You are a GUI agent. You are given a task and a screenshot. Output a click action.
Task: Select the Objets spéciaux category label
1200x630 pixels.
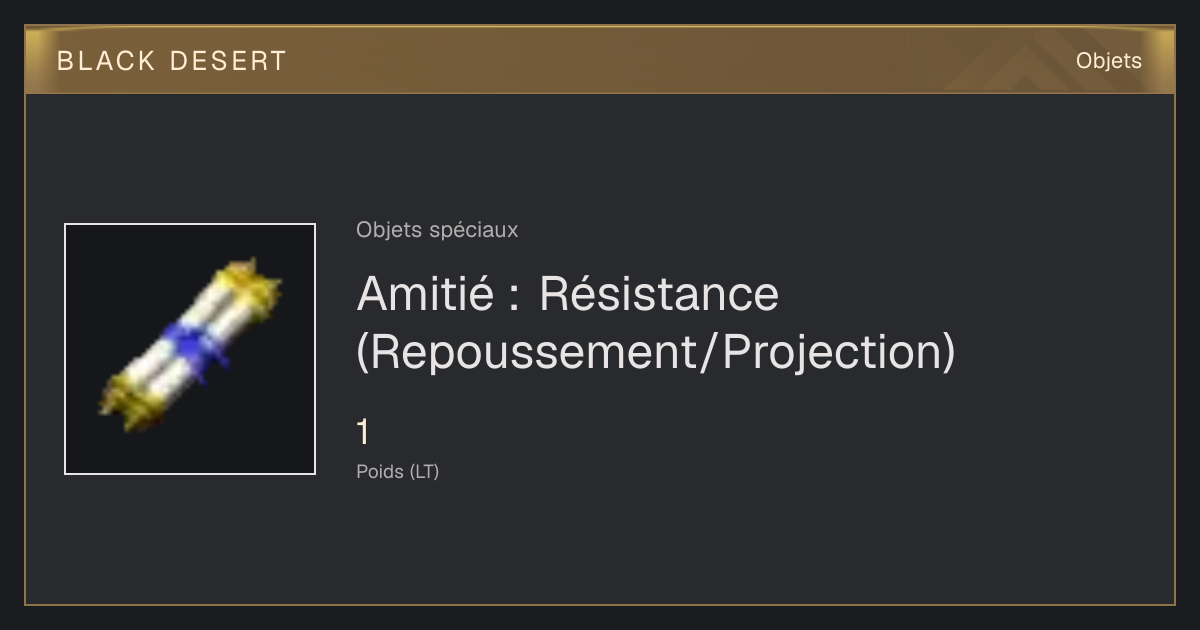coord(437,230)
